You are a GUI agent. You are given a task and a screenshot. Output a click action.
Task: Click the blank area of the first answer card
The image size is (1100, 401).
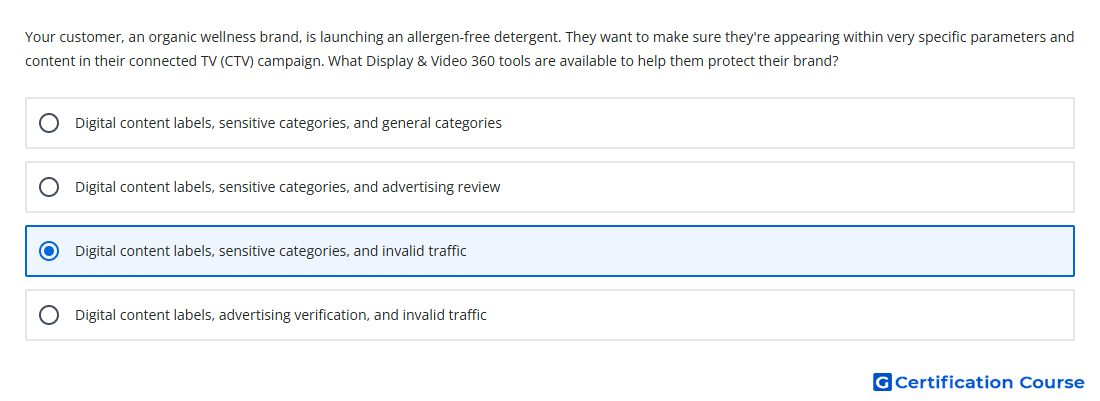point(786,123)
